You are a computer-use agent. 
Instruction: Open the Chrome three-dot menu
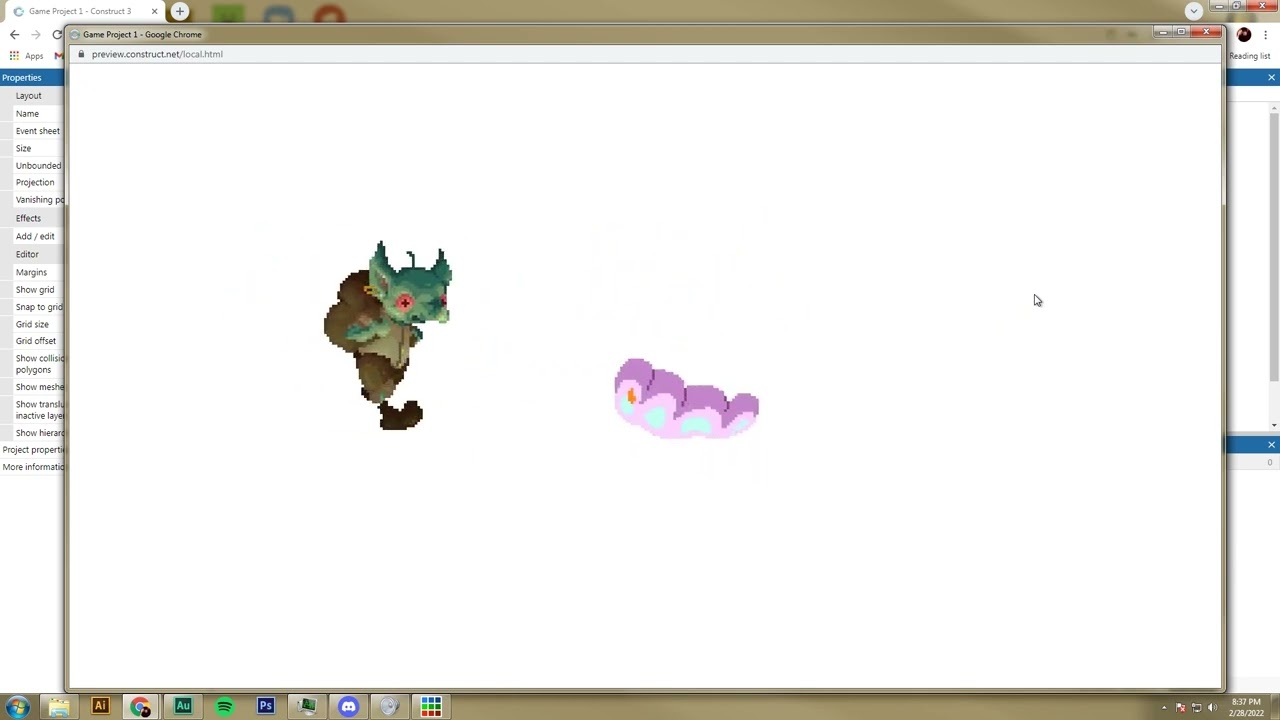tap(1265, 35)
